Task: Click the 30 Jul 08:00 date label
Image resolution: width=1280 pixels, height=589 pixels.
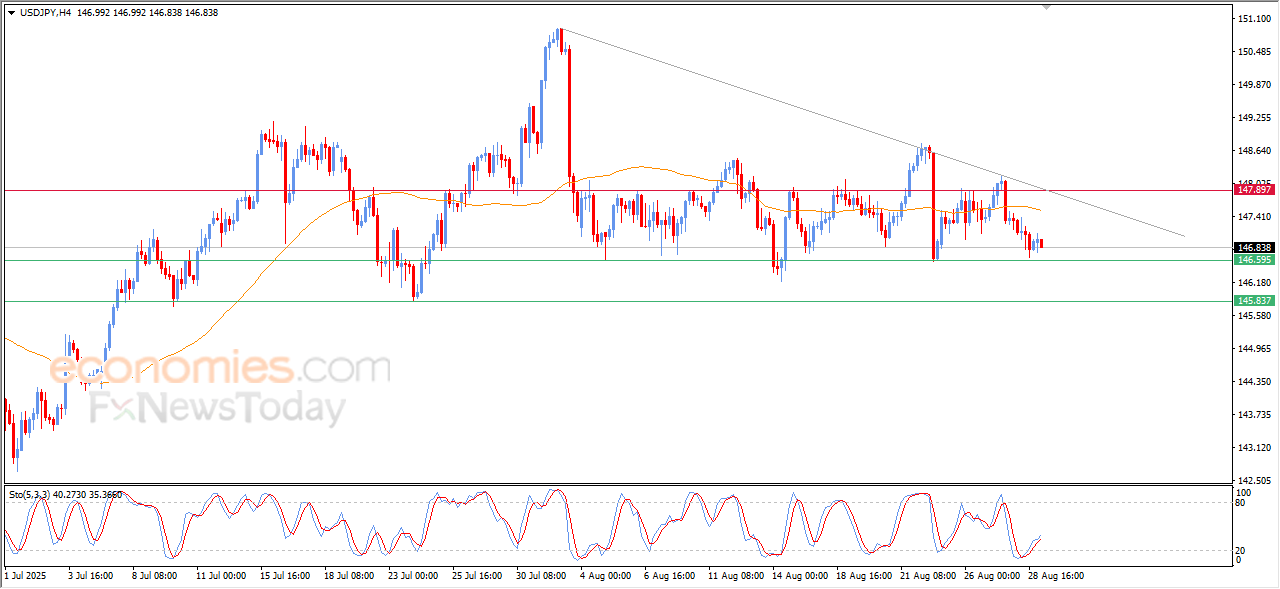Action: click(541, 576)
